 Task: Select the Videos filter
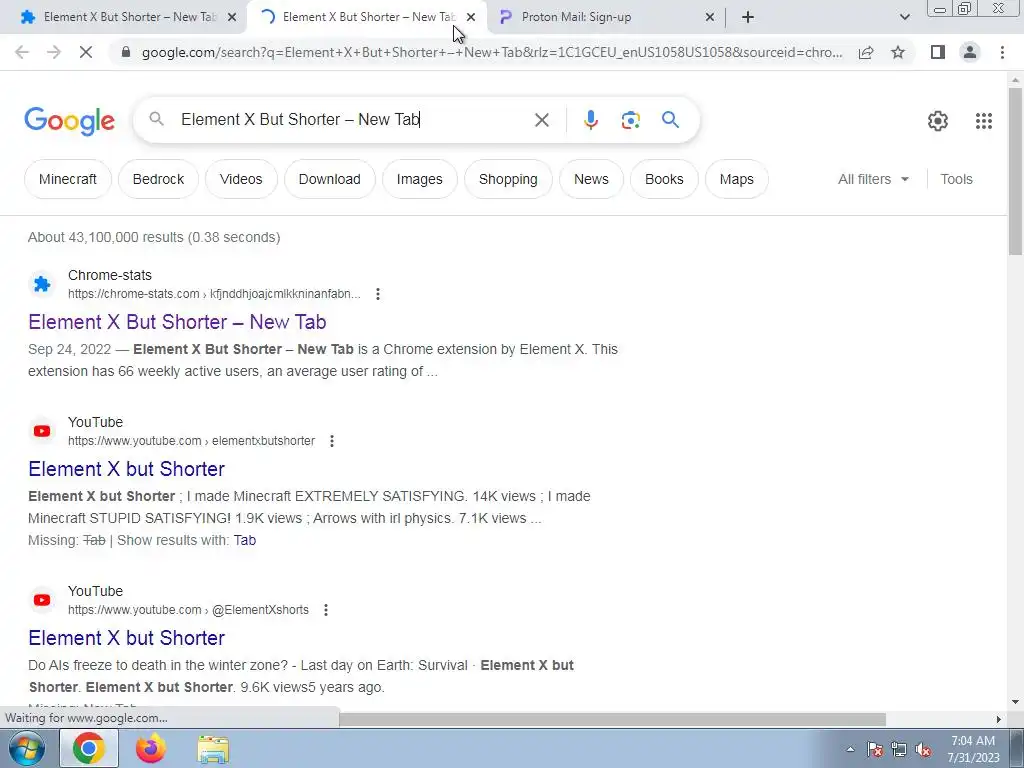241,179
